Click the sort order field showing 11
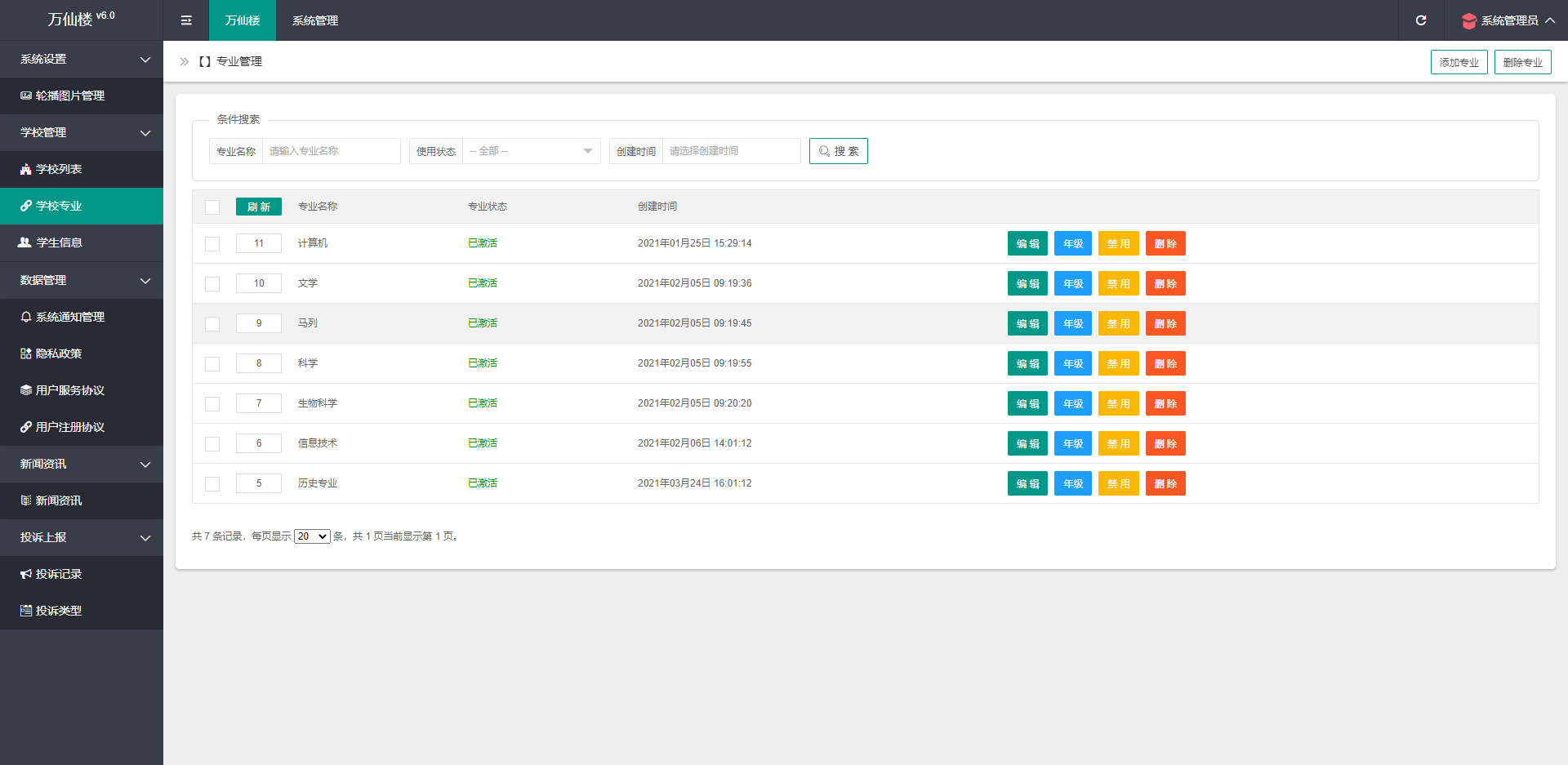1568x765 pixels. click(259, 243)
